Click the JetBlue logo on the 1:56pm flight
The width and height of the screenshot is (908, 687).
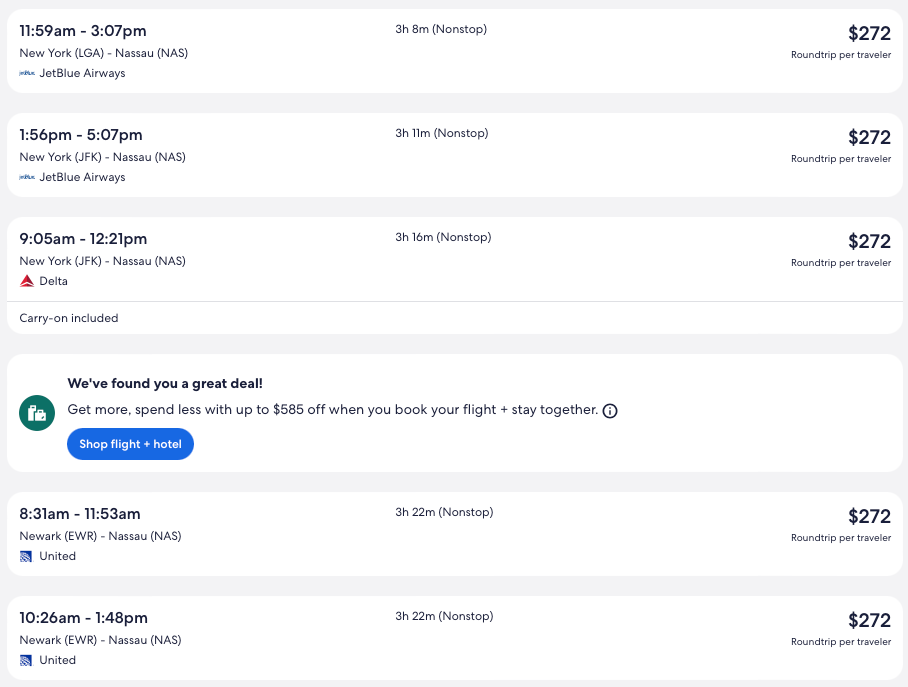pyautogui.click(x=27, y=177)
